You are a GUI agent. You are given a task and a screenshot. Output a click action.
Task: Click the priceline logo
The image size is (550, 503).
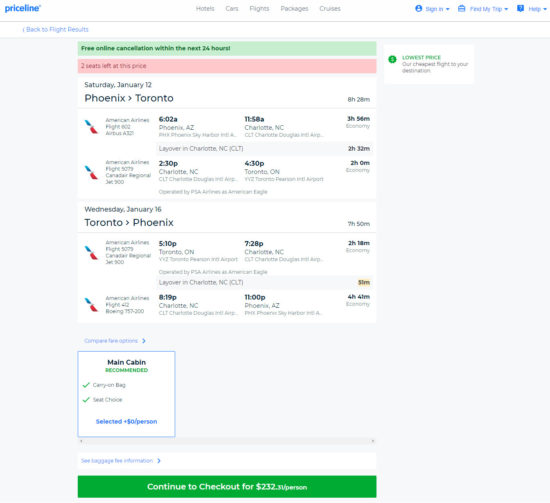22,8
